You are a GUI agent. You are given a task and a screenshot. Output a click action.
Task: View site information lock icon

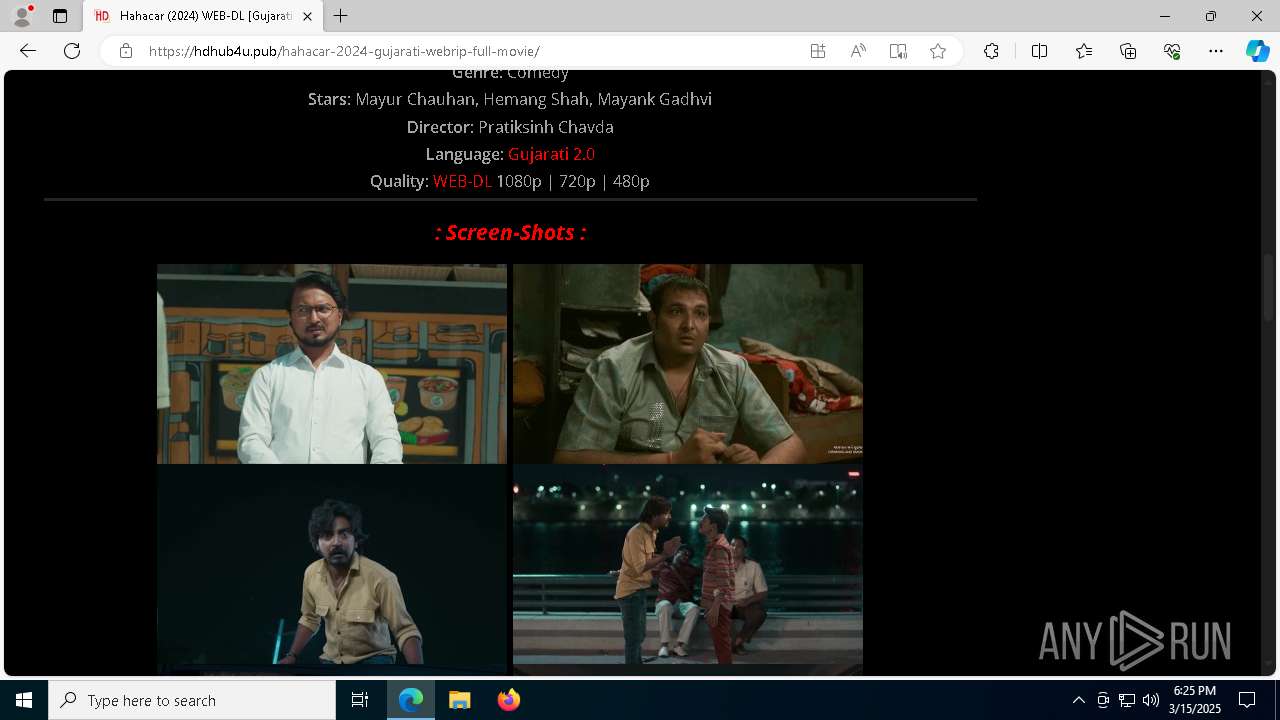126,51
